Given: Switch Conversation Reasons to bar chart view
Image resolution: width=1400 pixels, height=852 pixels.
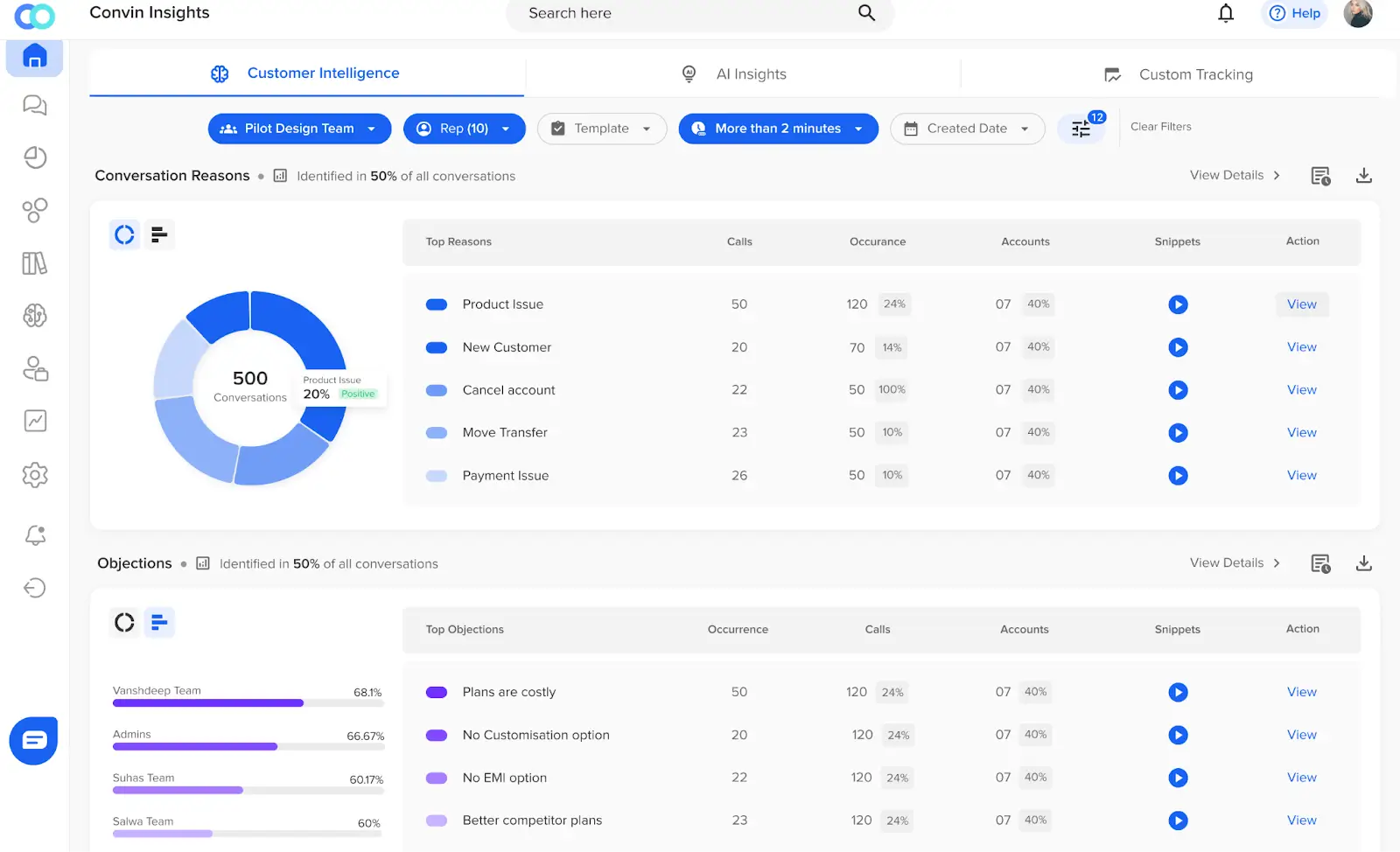Looking at the screenshot, I should click(x=159, y=234).
